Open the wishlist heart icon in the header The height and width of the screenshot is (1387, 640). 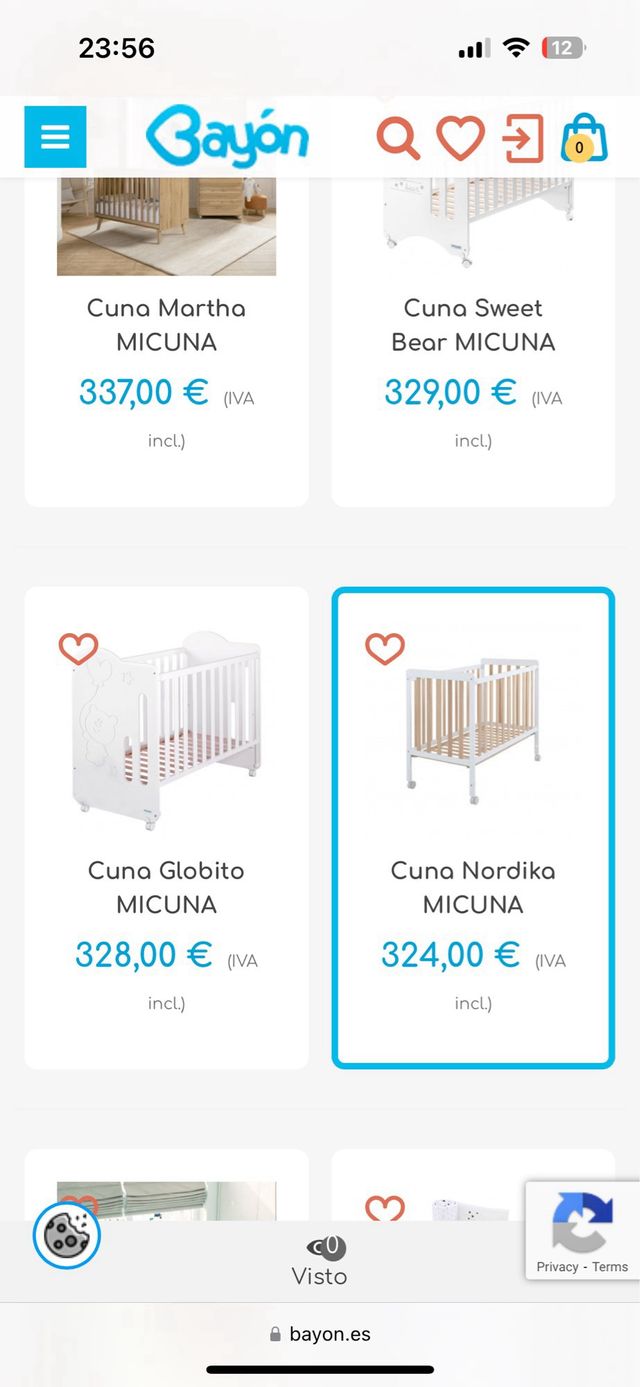coord(459,137)
